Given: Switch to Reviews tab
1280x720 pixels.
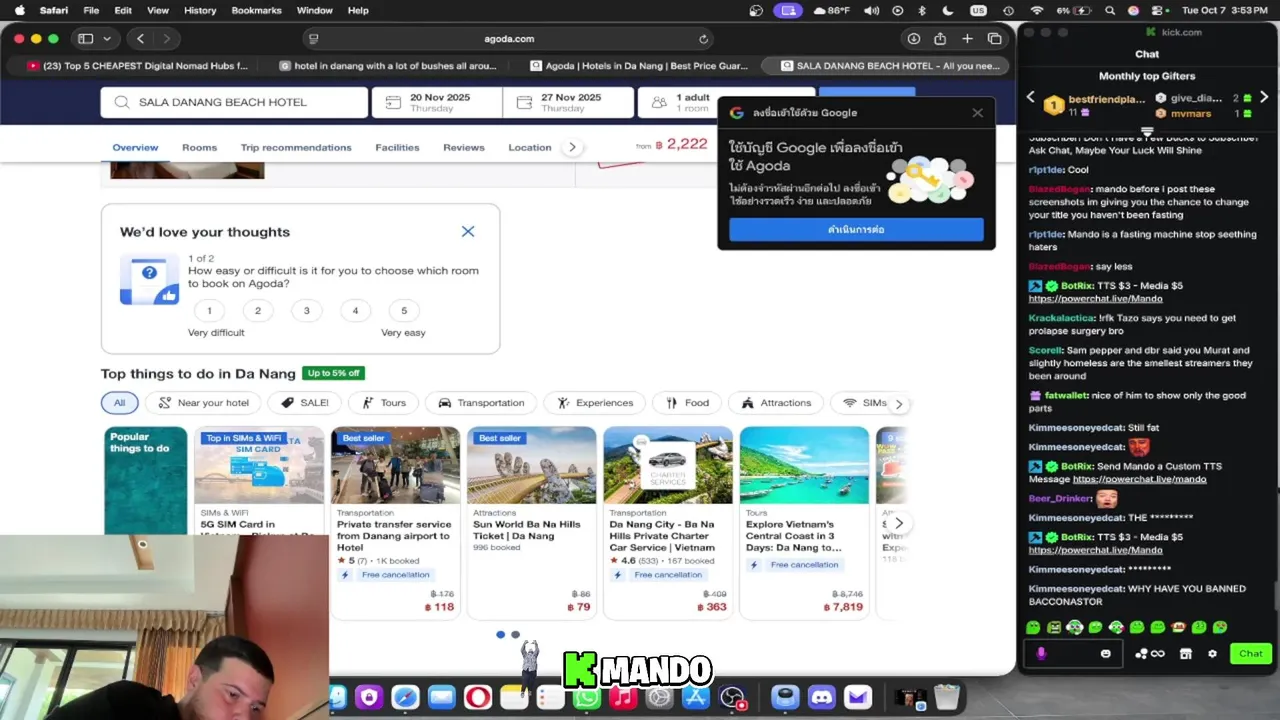Looking at the screenshot, I should click(464, 147).
